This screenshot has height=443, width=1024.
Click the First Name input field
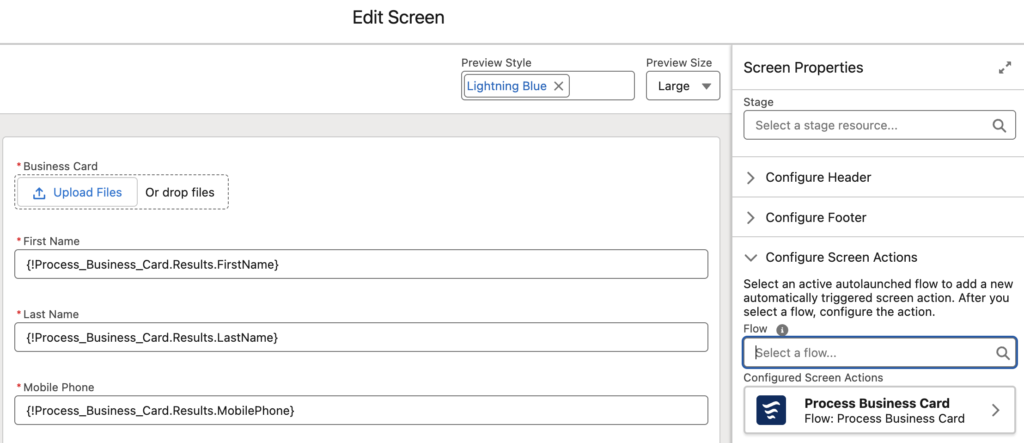click(361, 264)
